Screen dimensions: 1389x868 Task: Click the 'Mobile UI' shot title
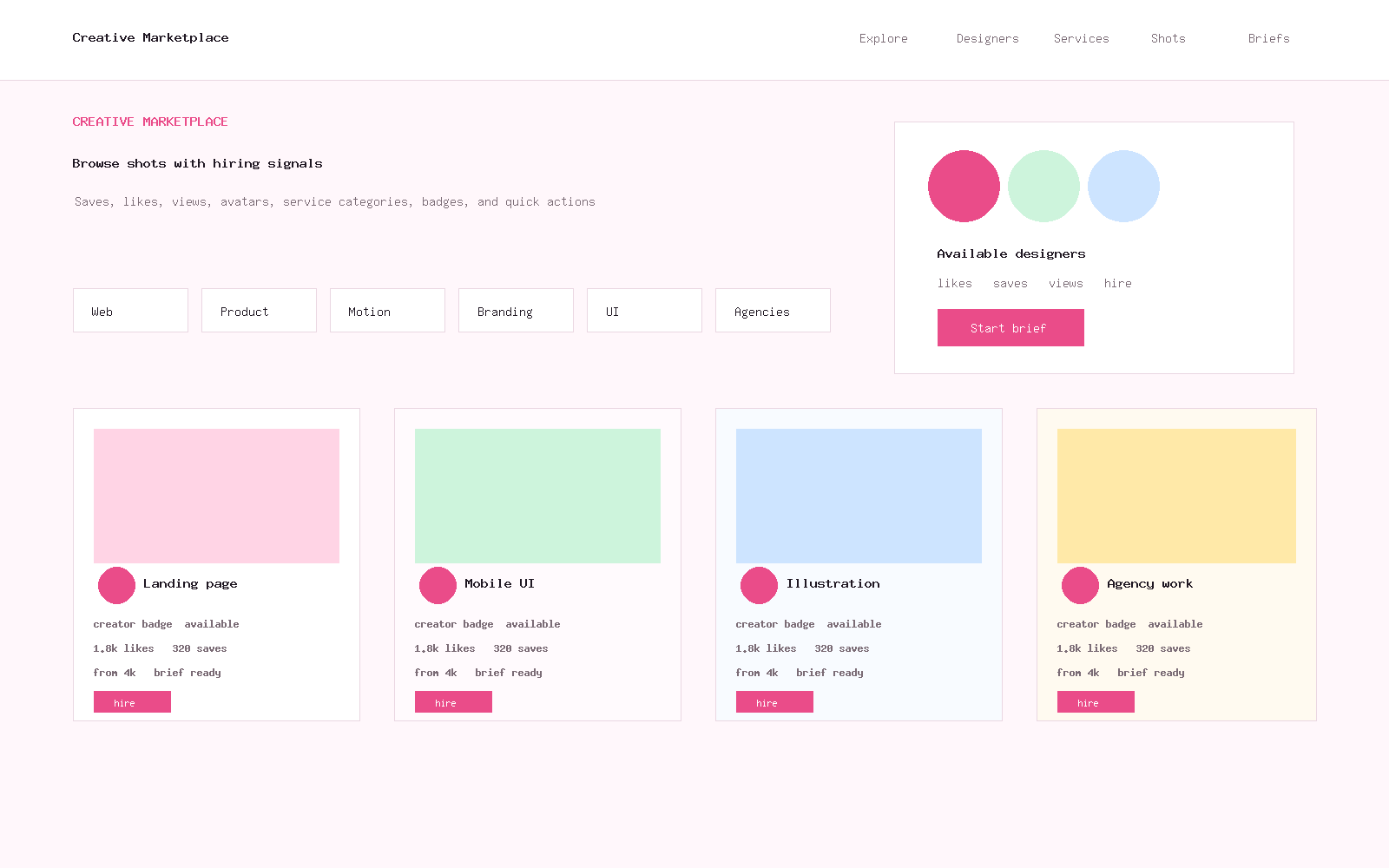[499, 584]
